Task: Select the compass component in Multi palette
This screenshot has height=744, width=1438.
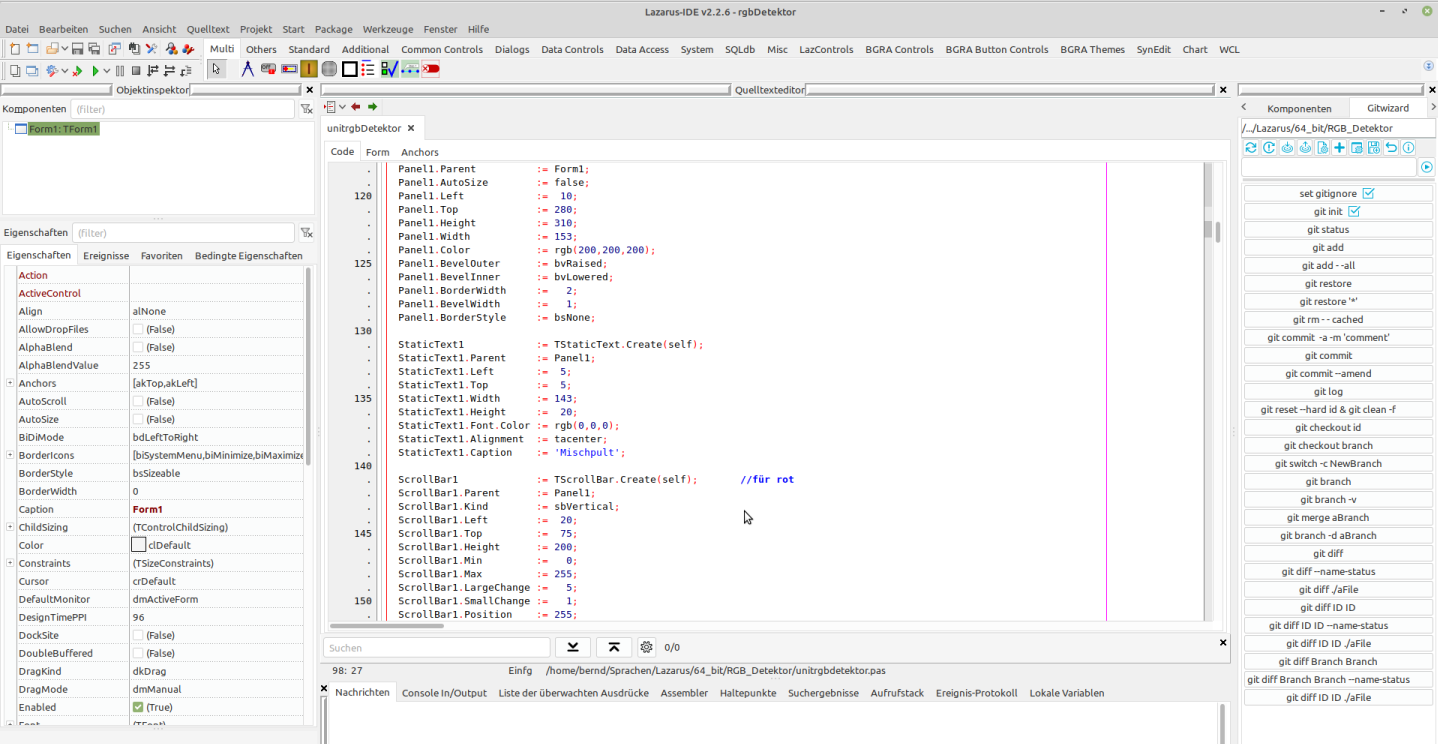Action: pos(248,69)
